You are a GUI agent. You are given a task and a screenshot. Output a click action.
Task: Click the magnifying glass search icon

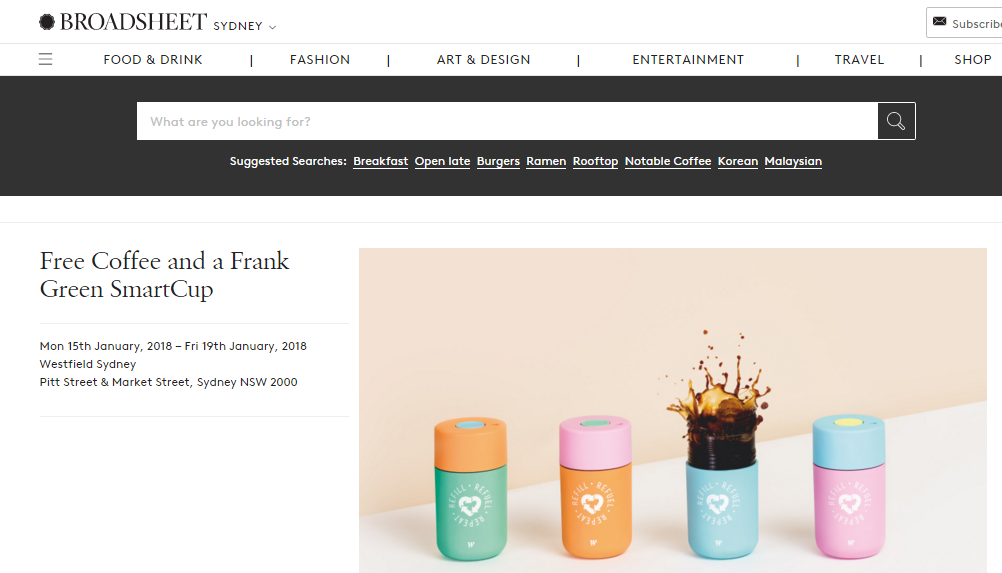[x=896, y=121]
